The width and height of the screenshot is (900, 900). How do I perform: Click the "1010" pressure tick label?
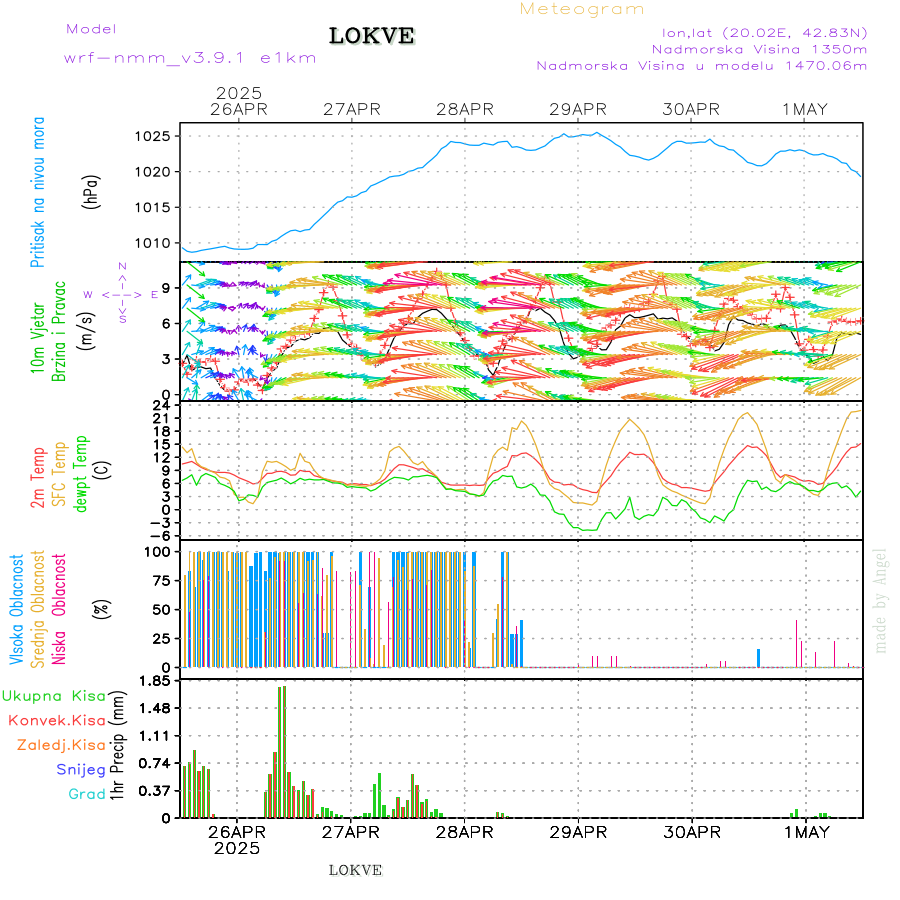click(153, 243)
